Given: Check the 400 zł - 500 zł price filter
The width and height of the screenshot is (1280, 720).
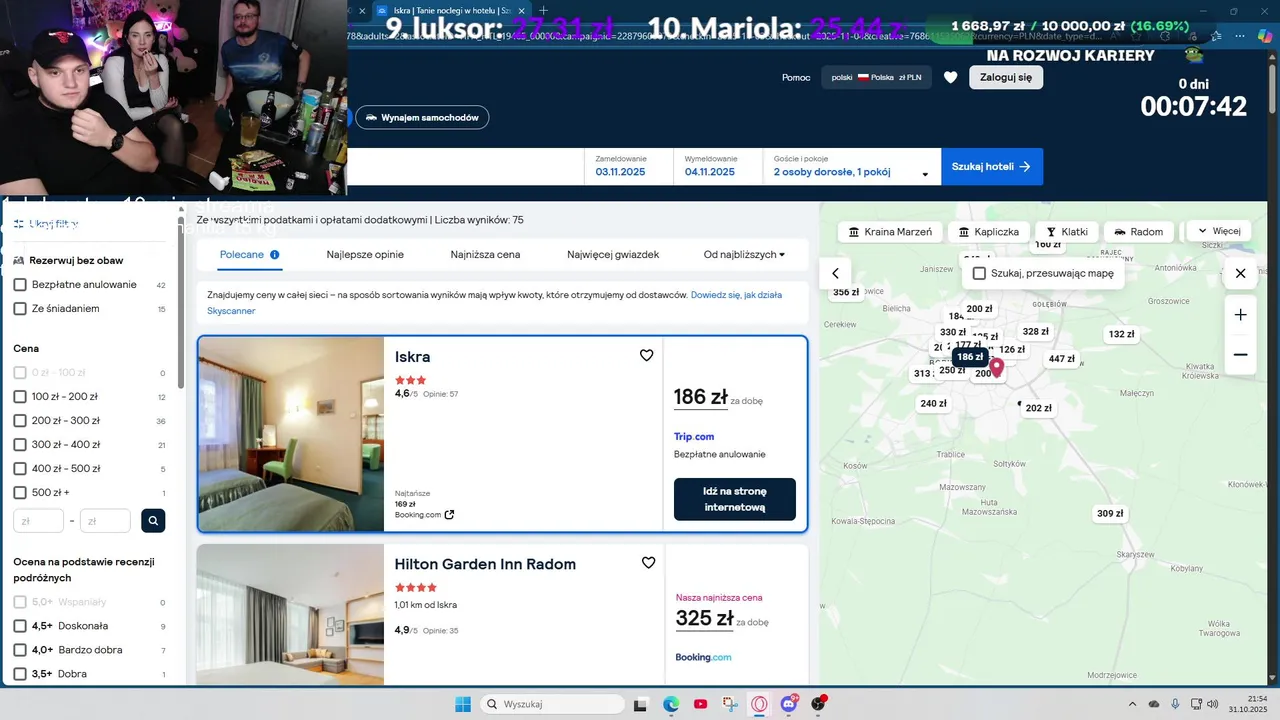Looking at the screenshot, I should coord(20,469).
